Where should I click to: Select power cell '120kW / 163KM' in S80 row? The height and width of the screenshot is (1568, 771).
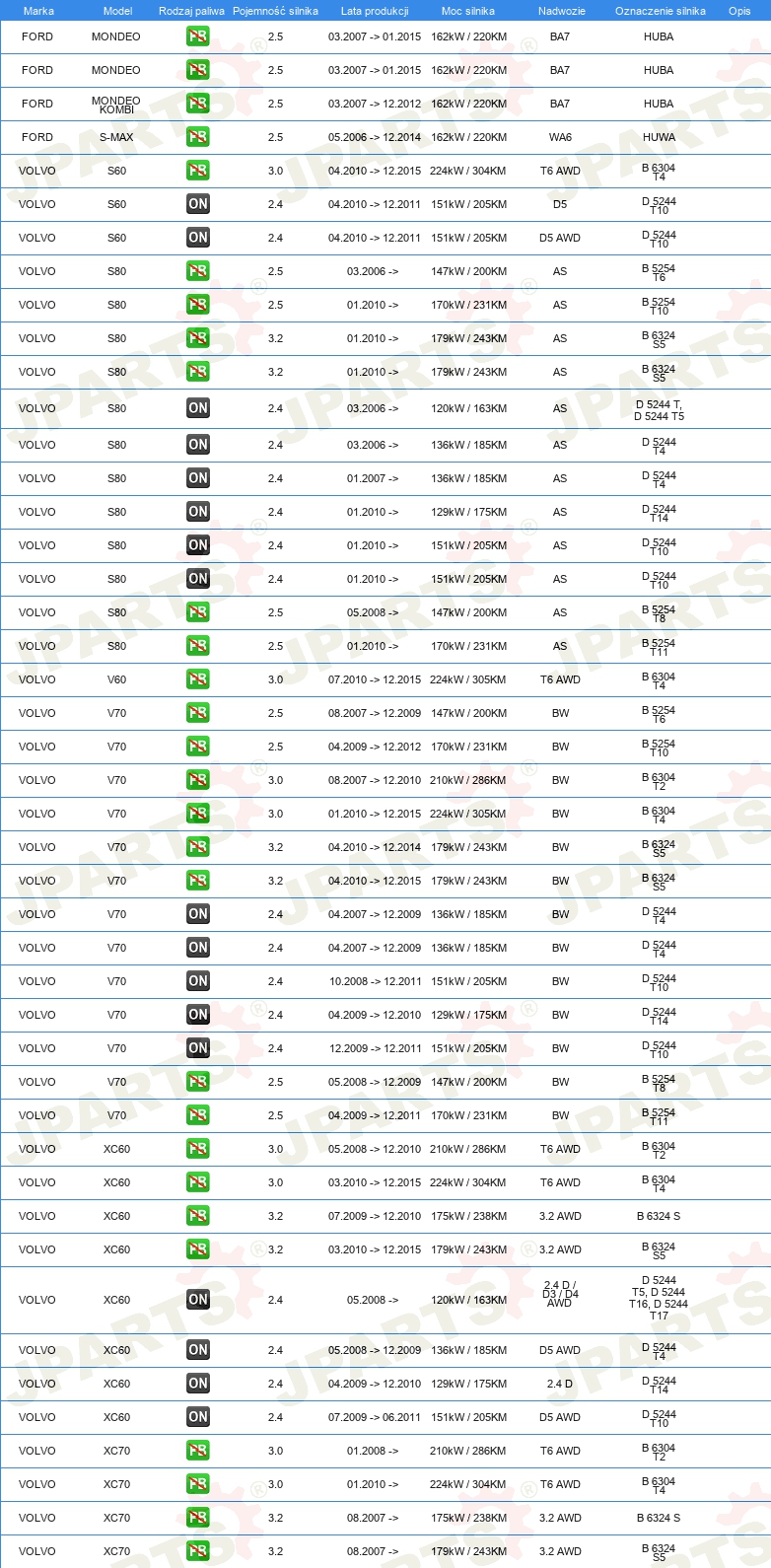(468, 408)
